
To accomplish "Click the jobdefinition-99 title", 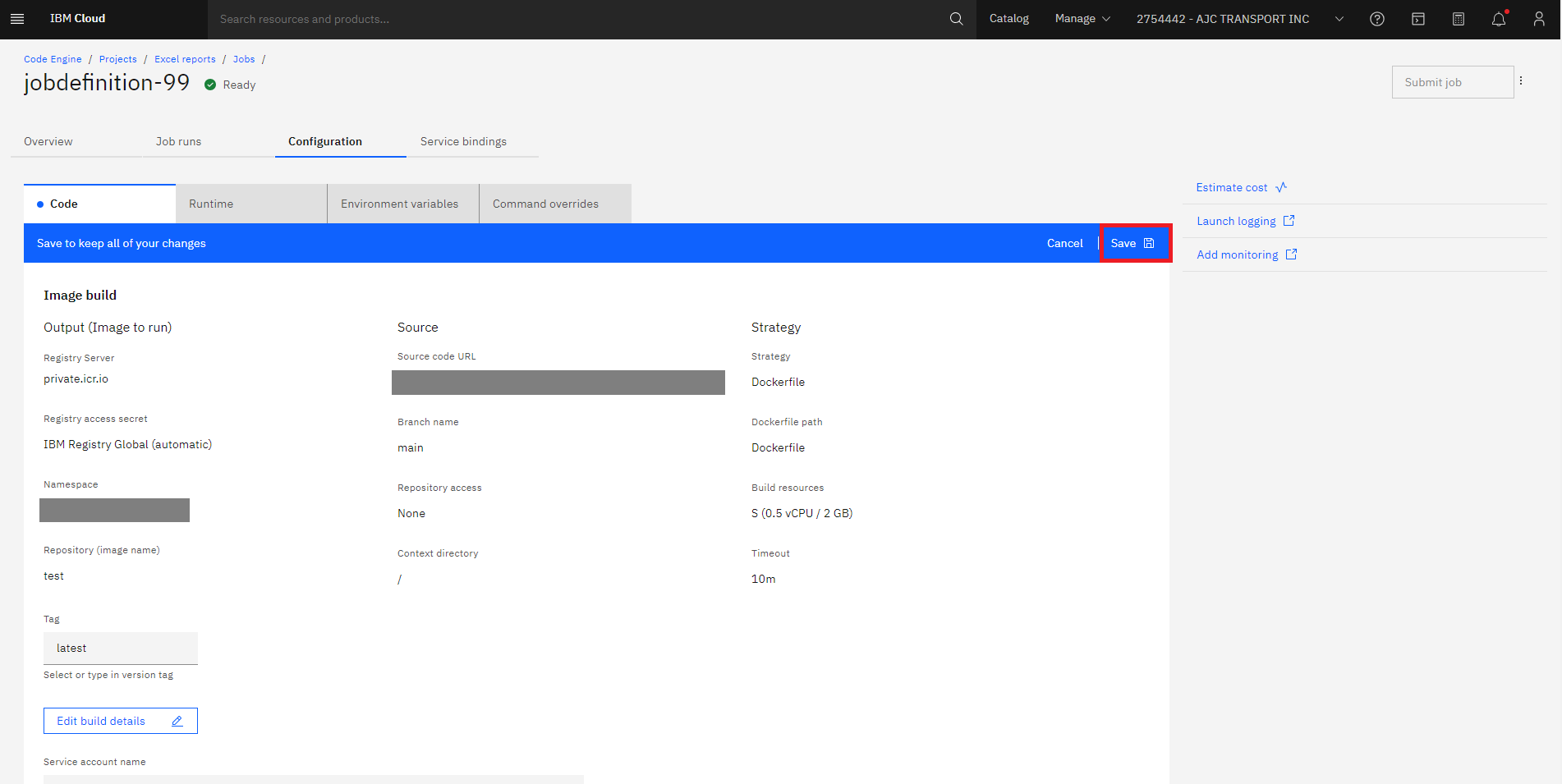I will (x=107, y=82).
